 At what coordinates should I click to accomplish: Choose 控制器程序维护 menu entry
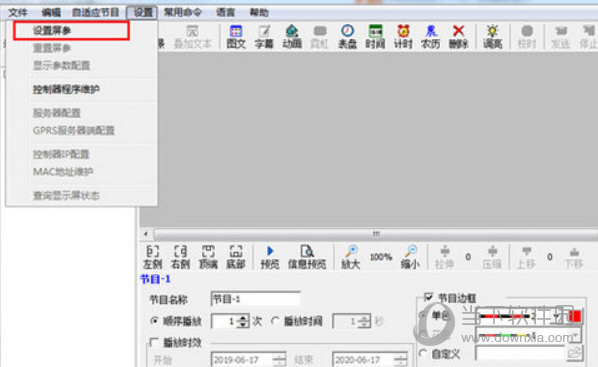pos(66,90)
